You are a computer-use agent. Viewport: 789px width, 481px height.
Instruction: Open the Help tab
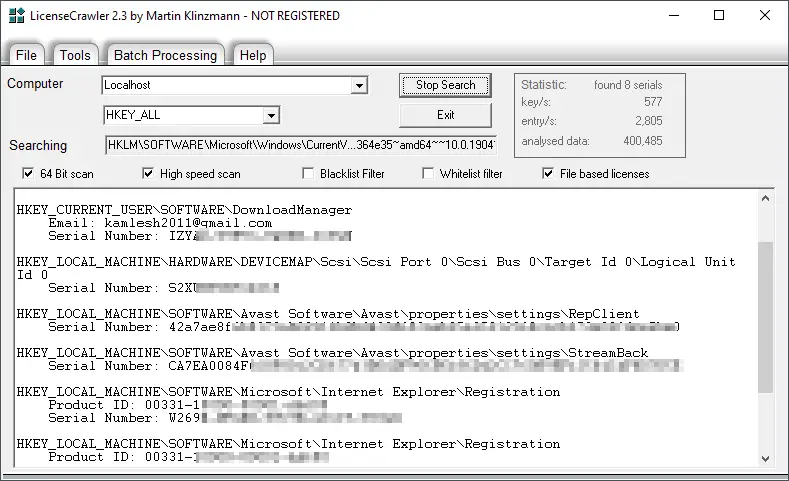click(x=253, y=55)
